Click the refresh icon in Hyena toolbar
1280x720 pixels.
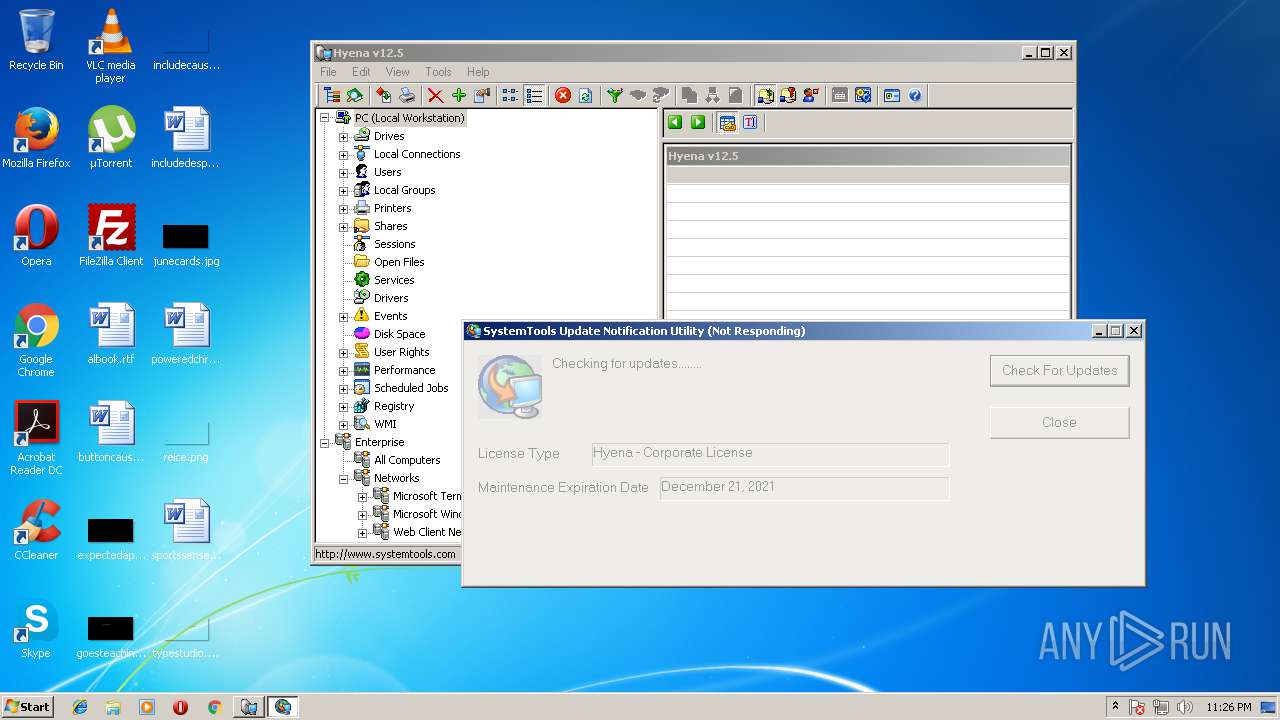point(585,96)
